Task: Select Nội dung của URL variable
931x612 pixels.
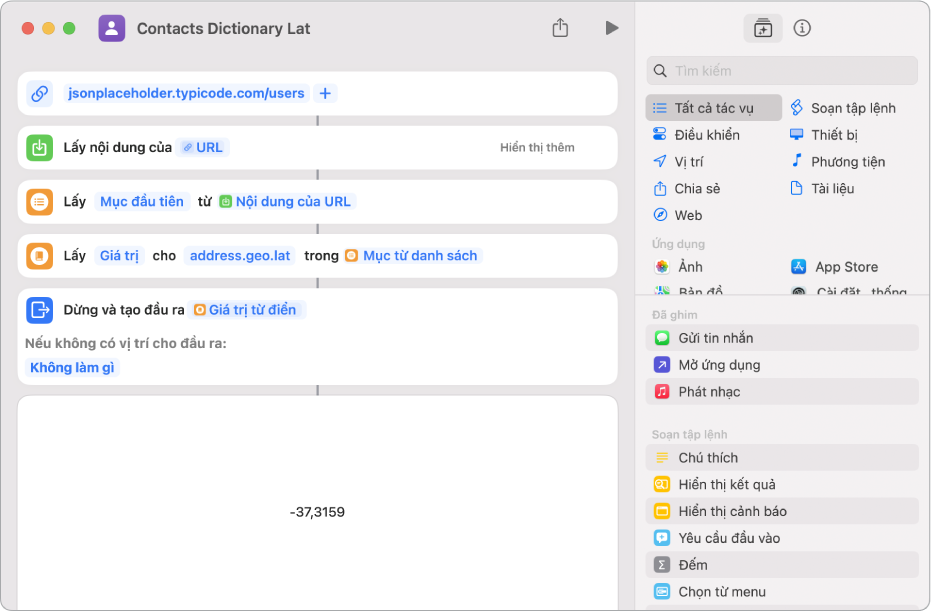Action: (x=286, y=202)
